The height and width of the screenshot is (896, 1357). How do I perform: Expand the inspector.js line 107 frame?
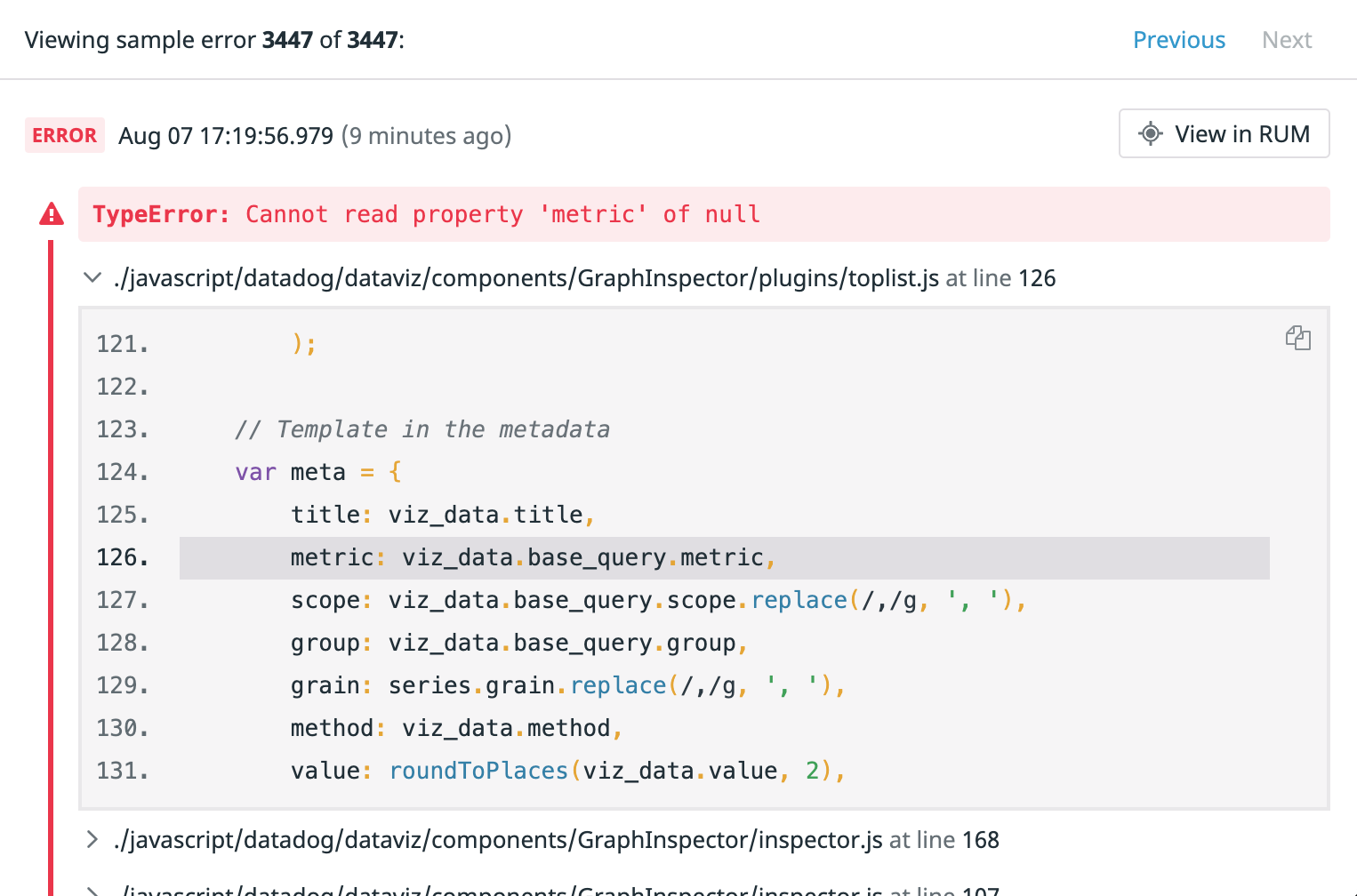(92, 890)
